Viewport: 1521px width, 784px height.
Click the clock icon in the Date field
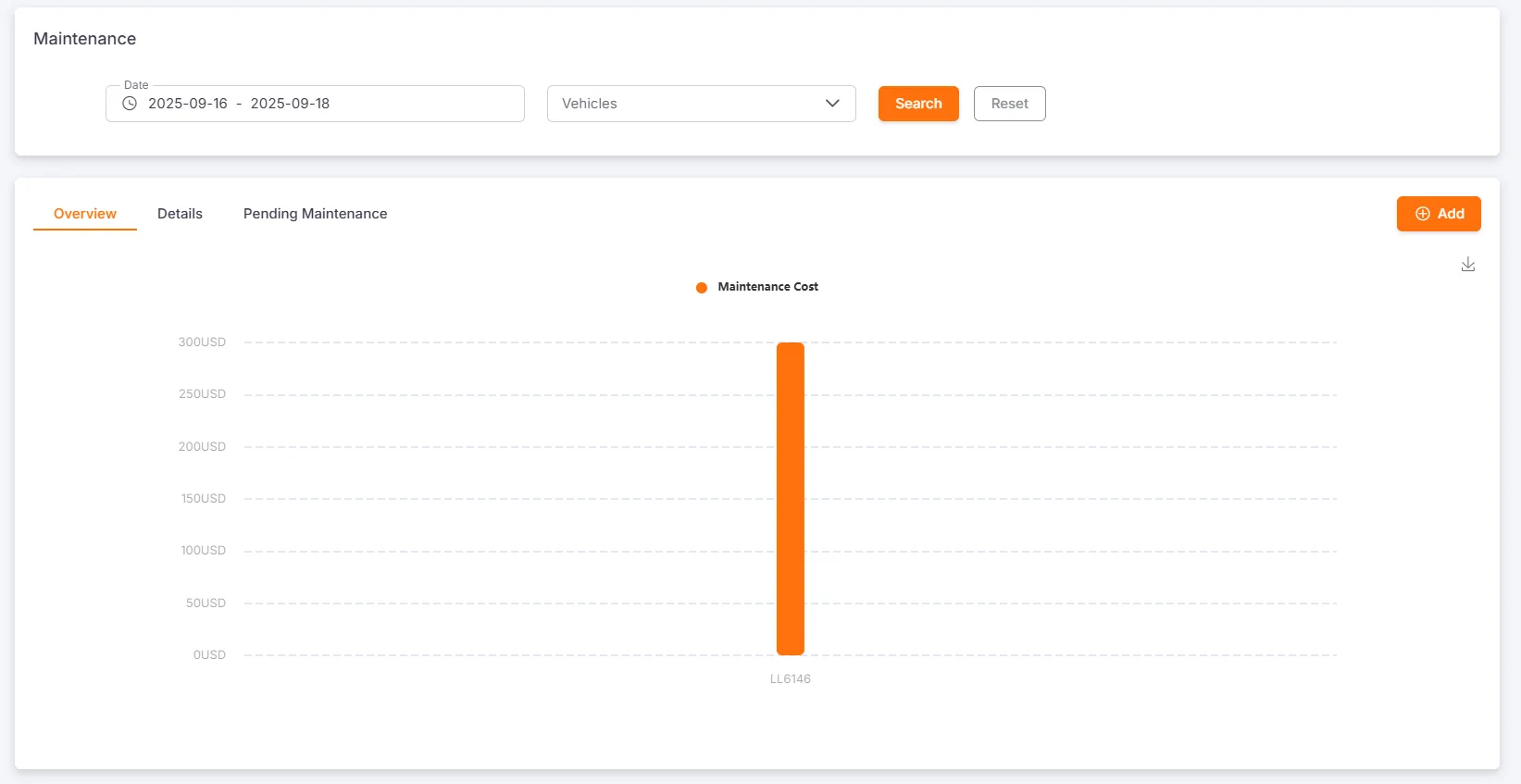(x=130, y=104)
